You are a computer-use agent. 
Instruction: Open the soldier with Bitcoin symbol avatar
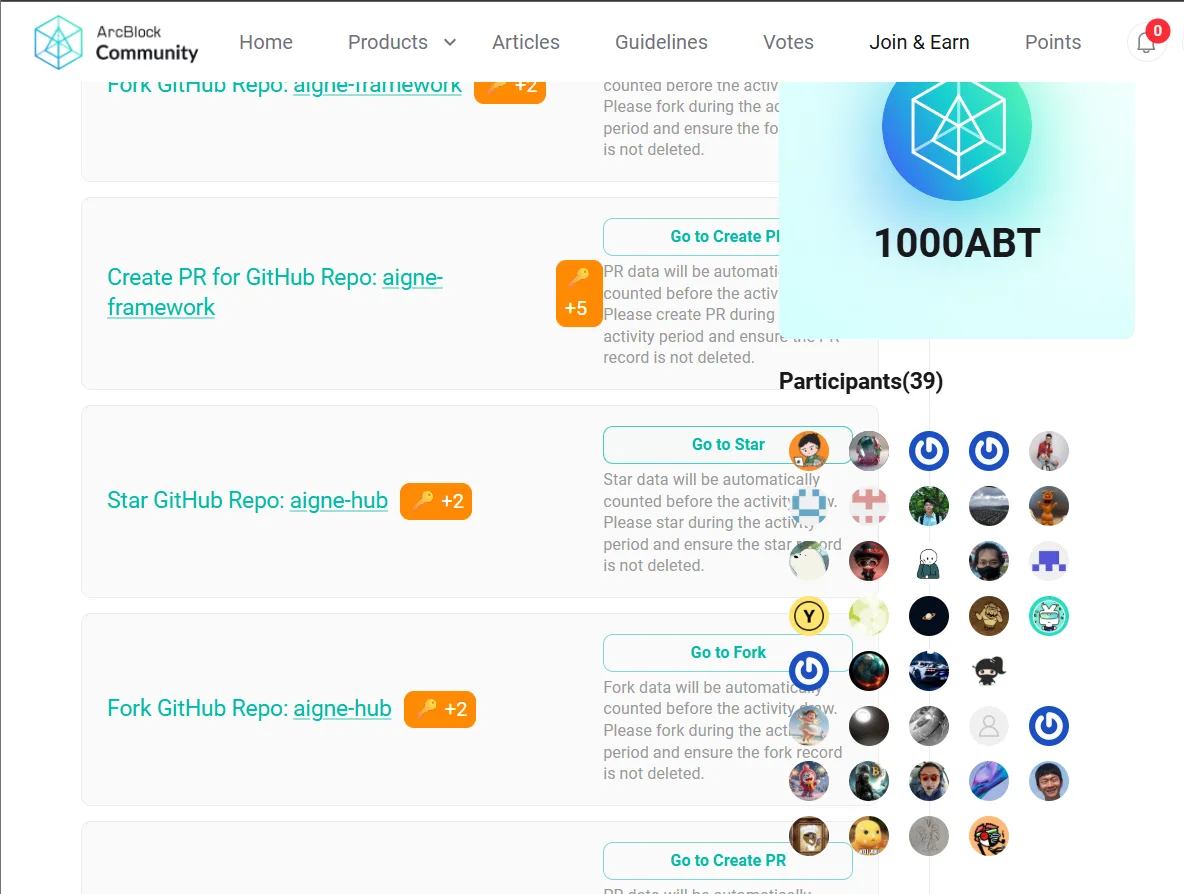pyautogui.click(x=868, y=781)
